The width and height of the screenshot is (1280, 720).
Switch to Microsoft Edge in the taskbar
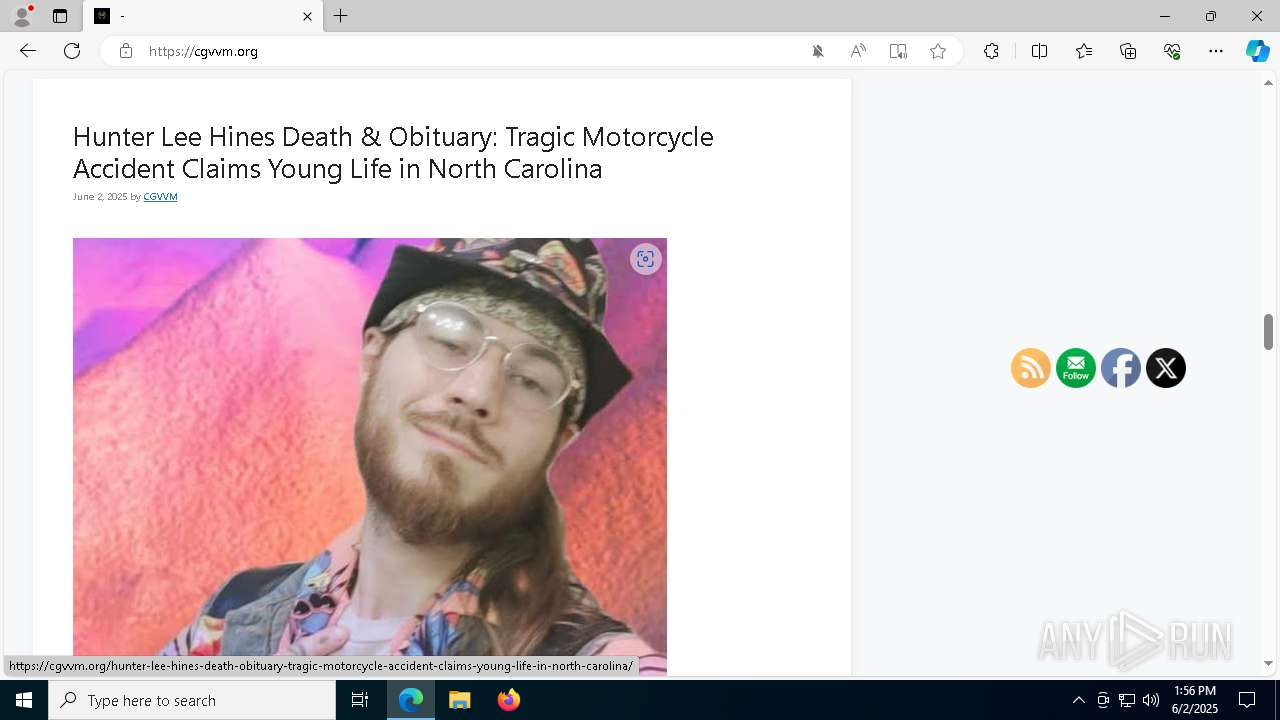tap(411, 700)
